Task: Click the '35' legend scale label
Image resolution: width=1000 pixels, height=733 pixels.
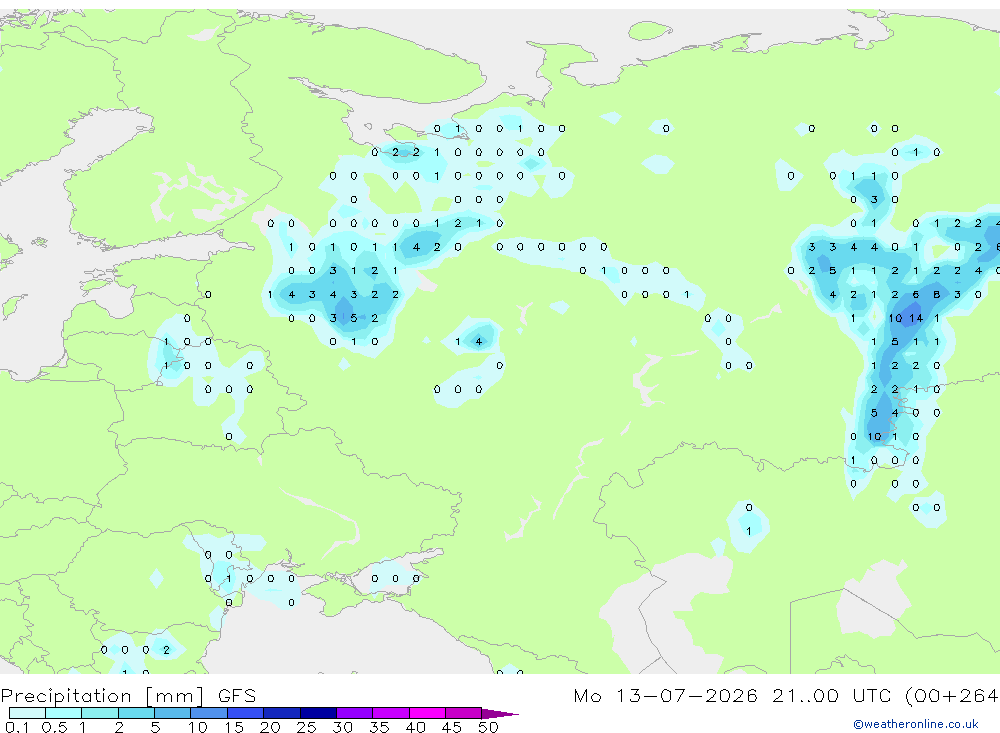Action: pyautogui.click(x=379, y=727)
